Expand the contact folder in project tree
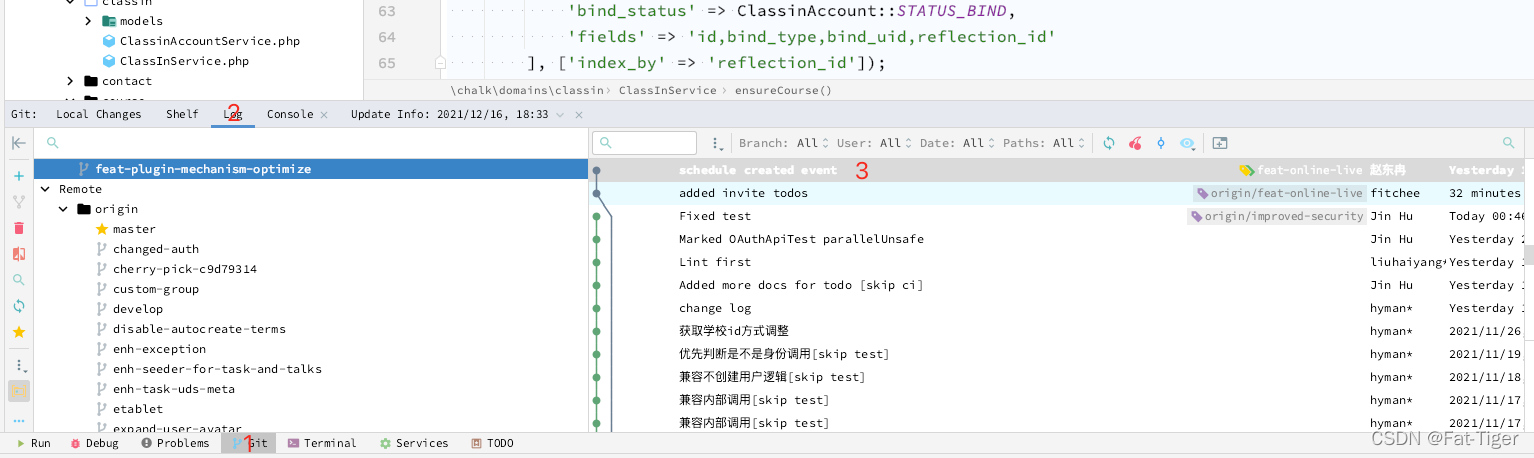Image resolution: width=1534 pixels, height=458 pixels. click(70, 81)
